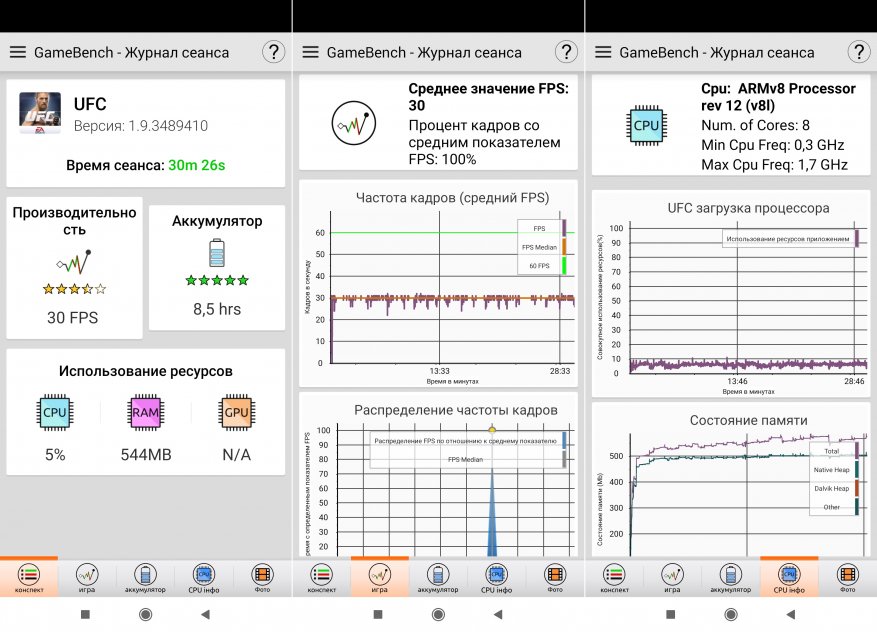Open hamburger menu in middle GameBench screen

310,52
